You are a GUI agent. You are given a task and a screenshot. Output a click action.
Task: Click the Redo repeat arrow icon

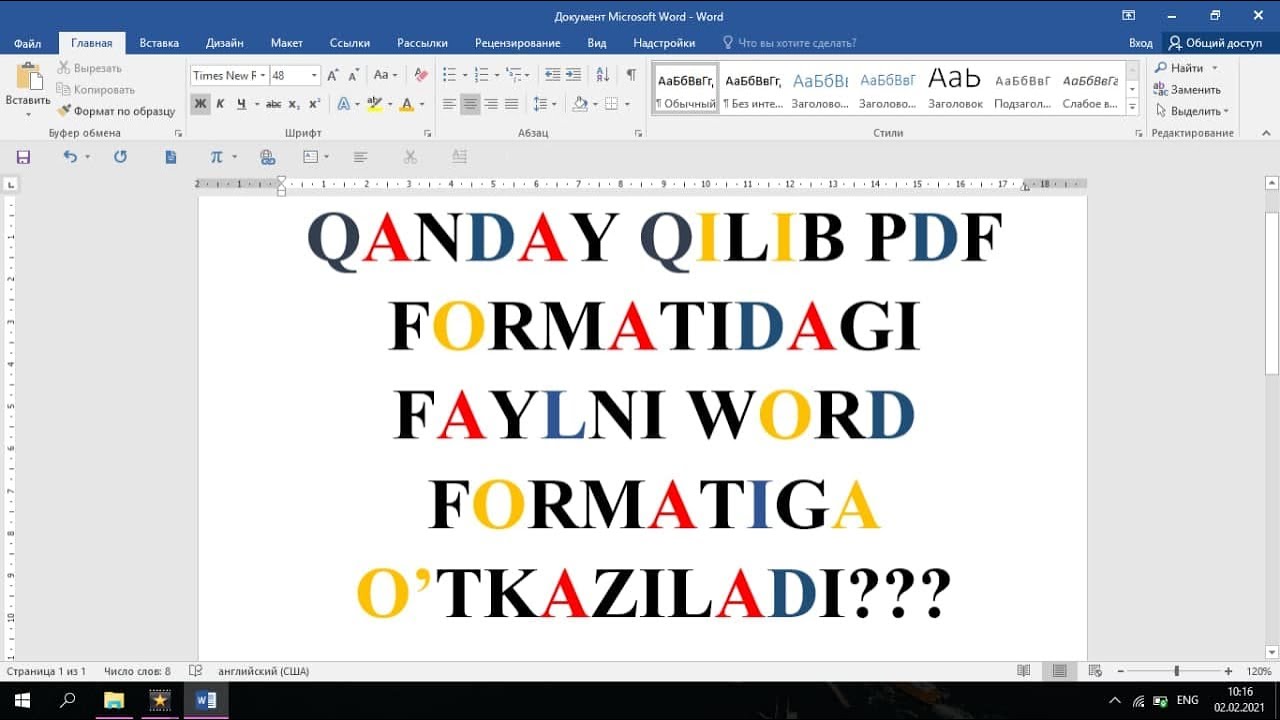point(121,157)
